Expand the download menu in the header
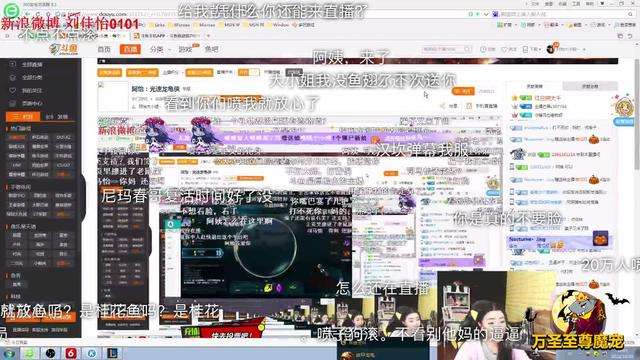Viewport: 640px width, 360px height. (531, 49)
